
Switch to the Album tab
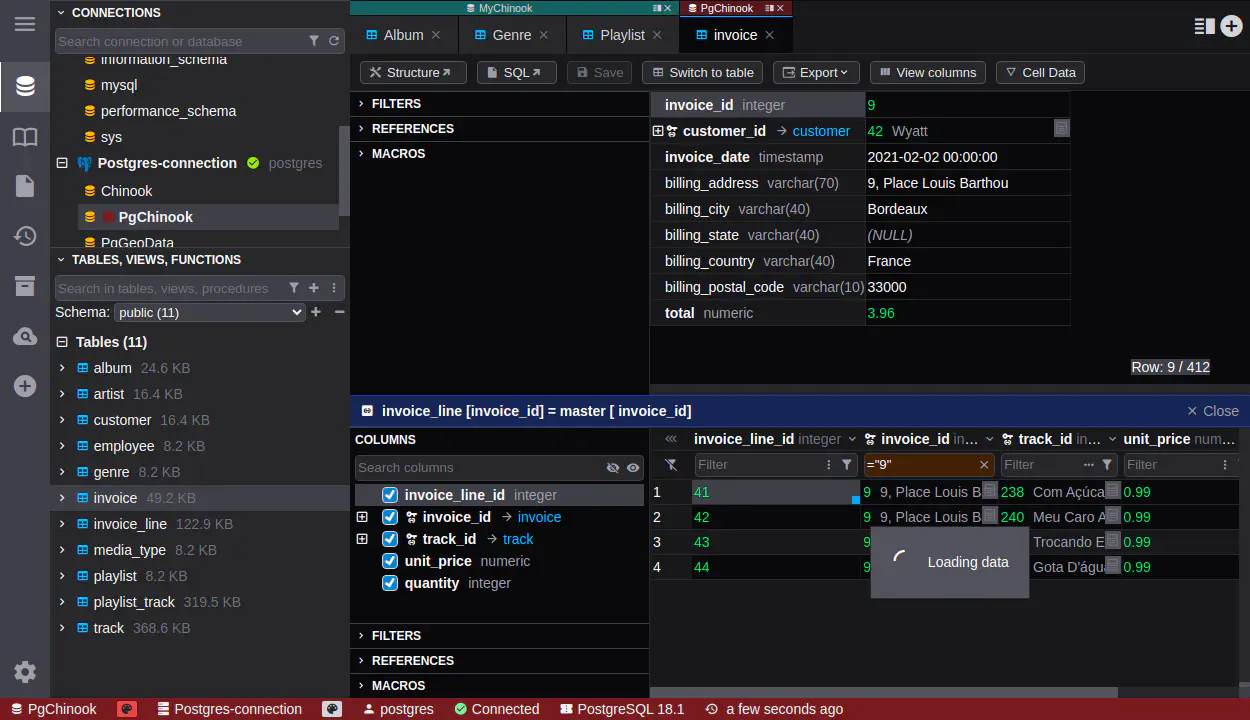tap(403, 35)
